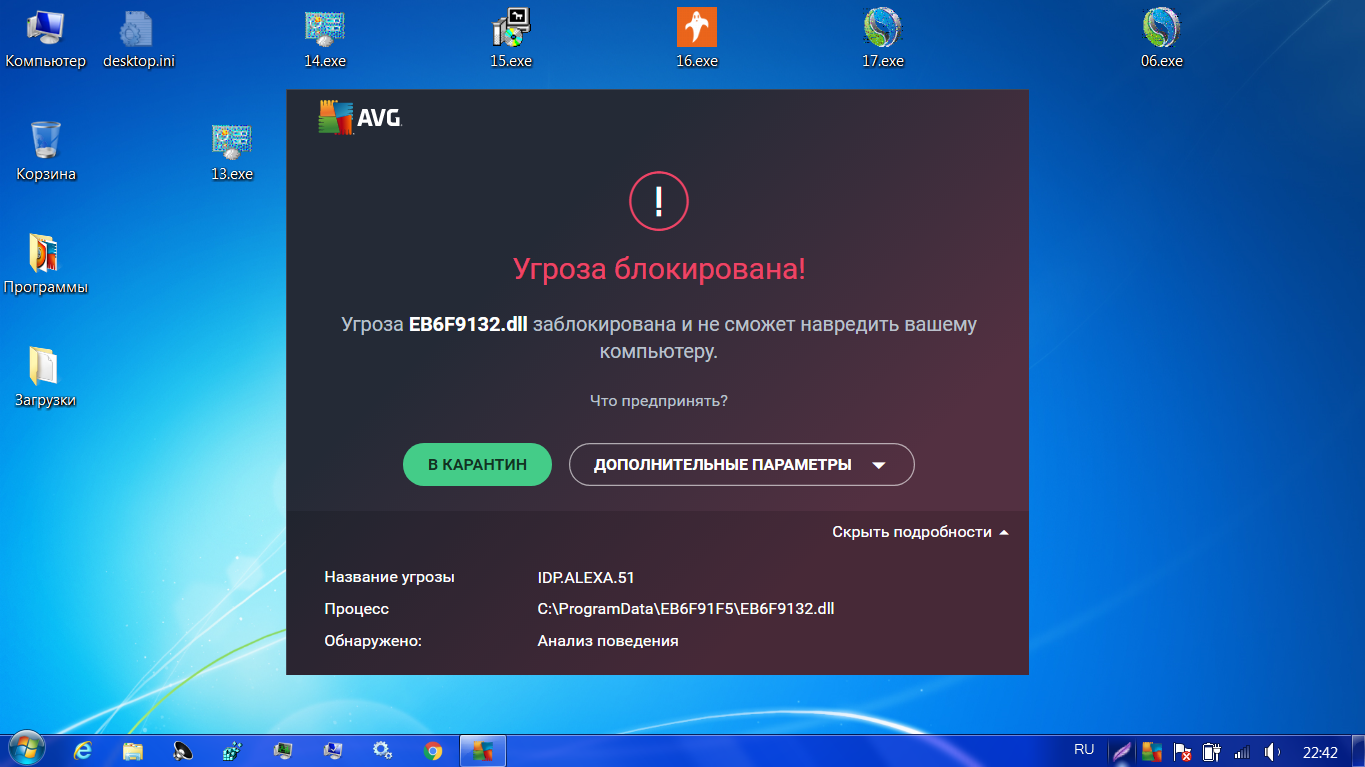The width and height of the screenshot is (1365, 767).
Task: Click the Обнаружено: label
Action: click(x=373, y=641)
